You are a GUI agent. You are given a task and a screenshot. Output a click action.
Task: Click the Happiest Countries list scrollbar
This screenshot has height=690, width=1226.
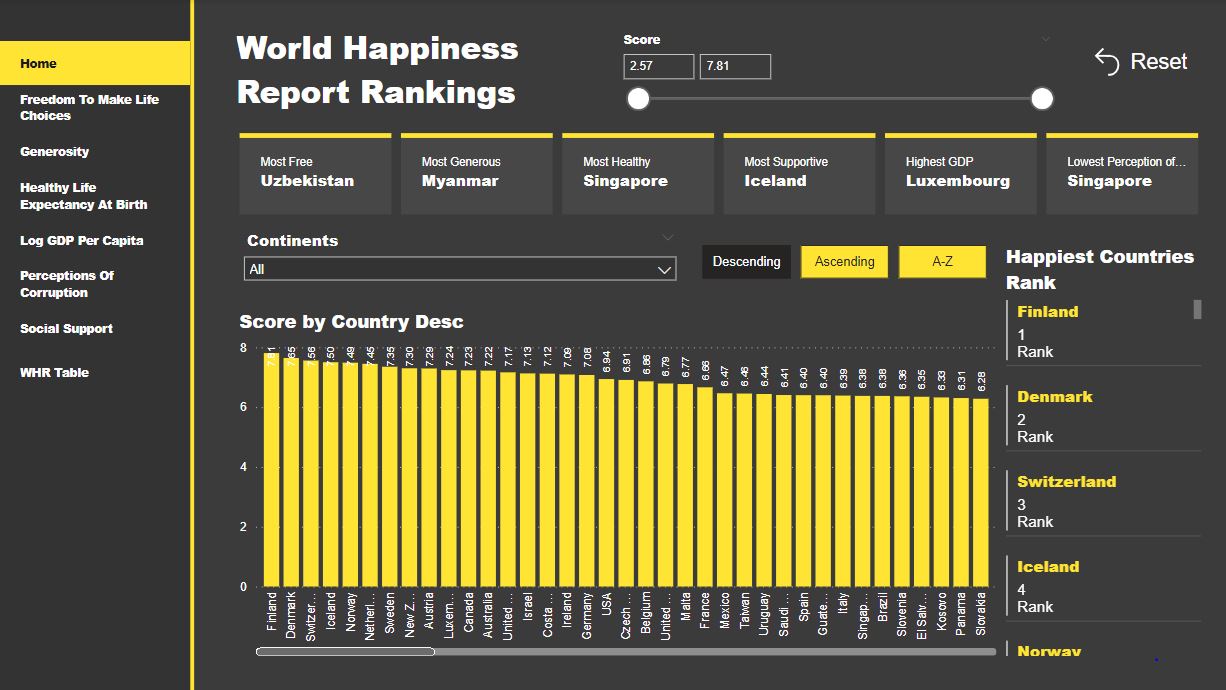1197,309
